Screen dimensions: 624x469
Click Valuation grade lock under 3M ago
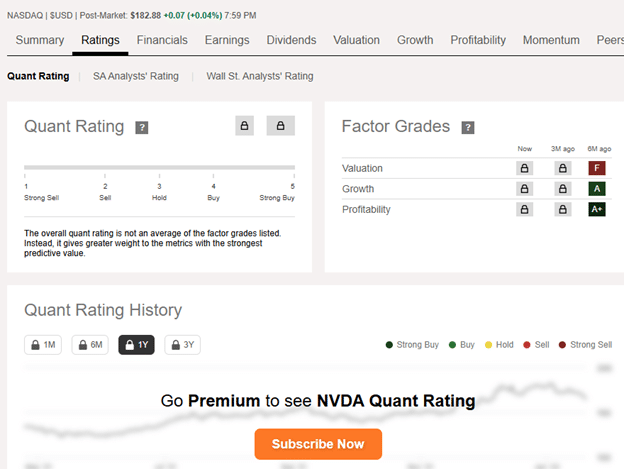(x=563, y=168)
